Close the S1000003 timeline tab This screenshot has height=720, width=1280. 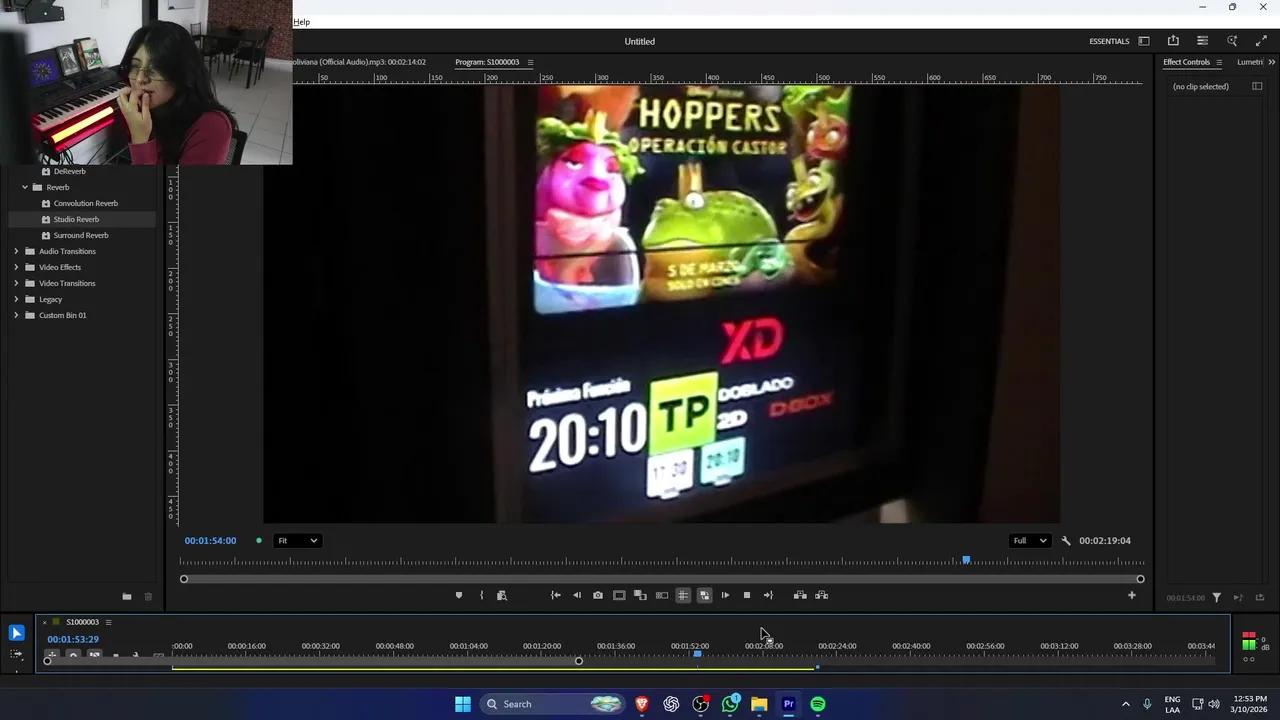pyautogui.click(x=45, y=622)
